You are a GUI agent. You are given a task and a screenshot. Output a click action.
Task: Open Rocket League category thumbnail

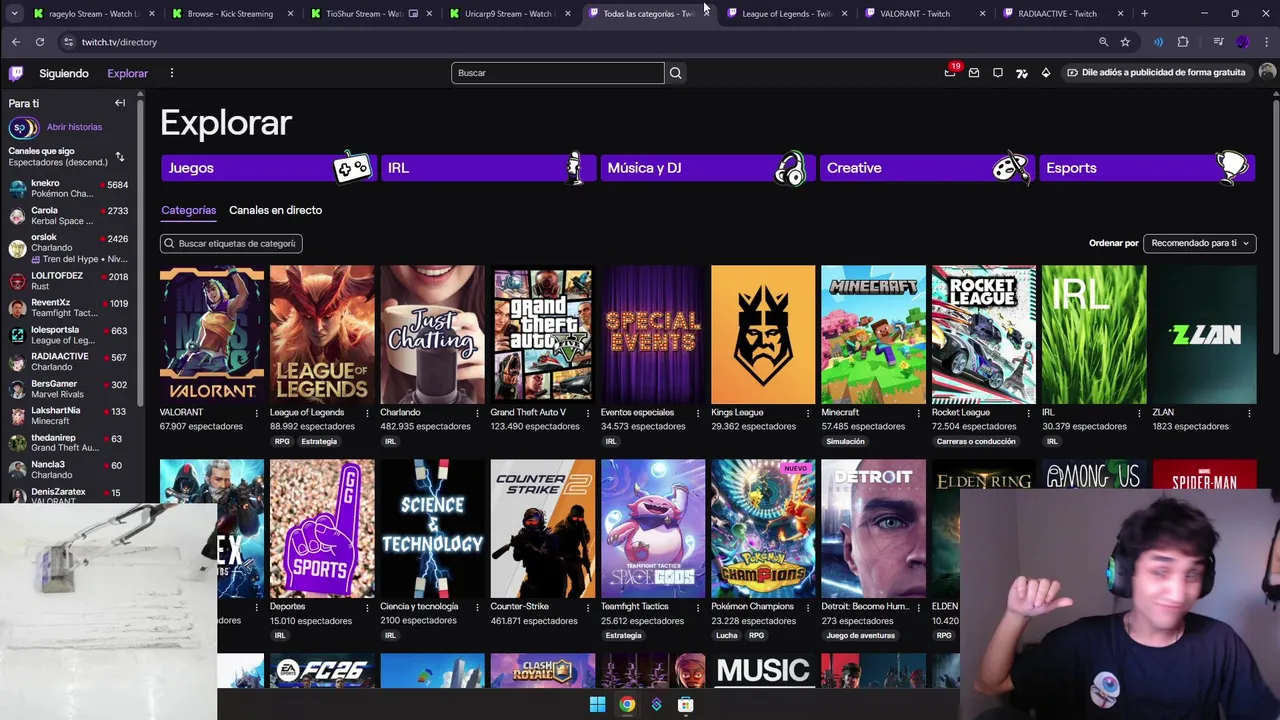pyautogui.click(x=984, y=334)
